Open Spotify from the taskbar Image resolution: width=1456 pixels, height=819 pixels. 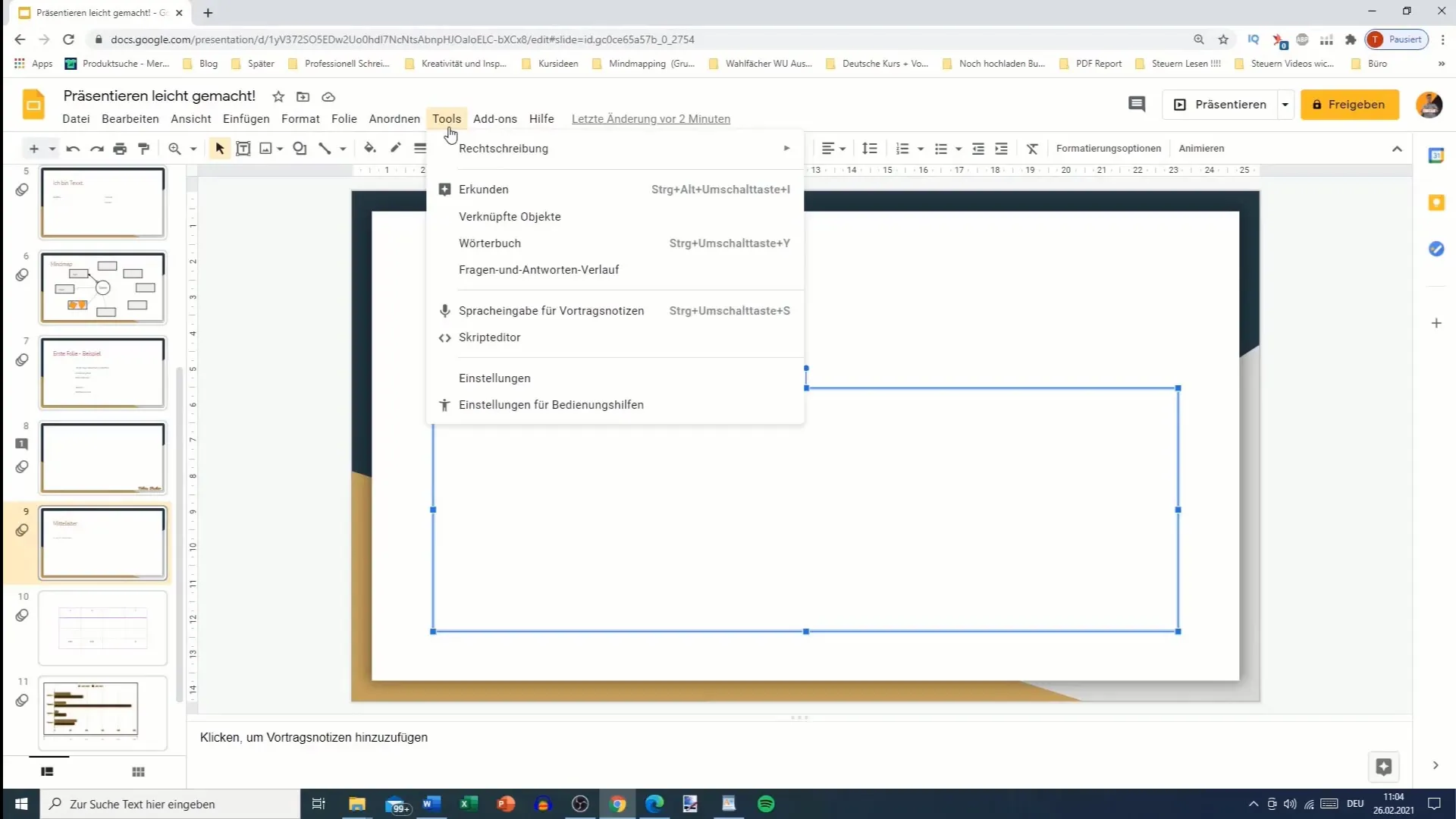(766, 804)
